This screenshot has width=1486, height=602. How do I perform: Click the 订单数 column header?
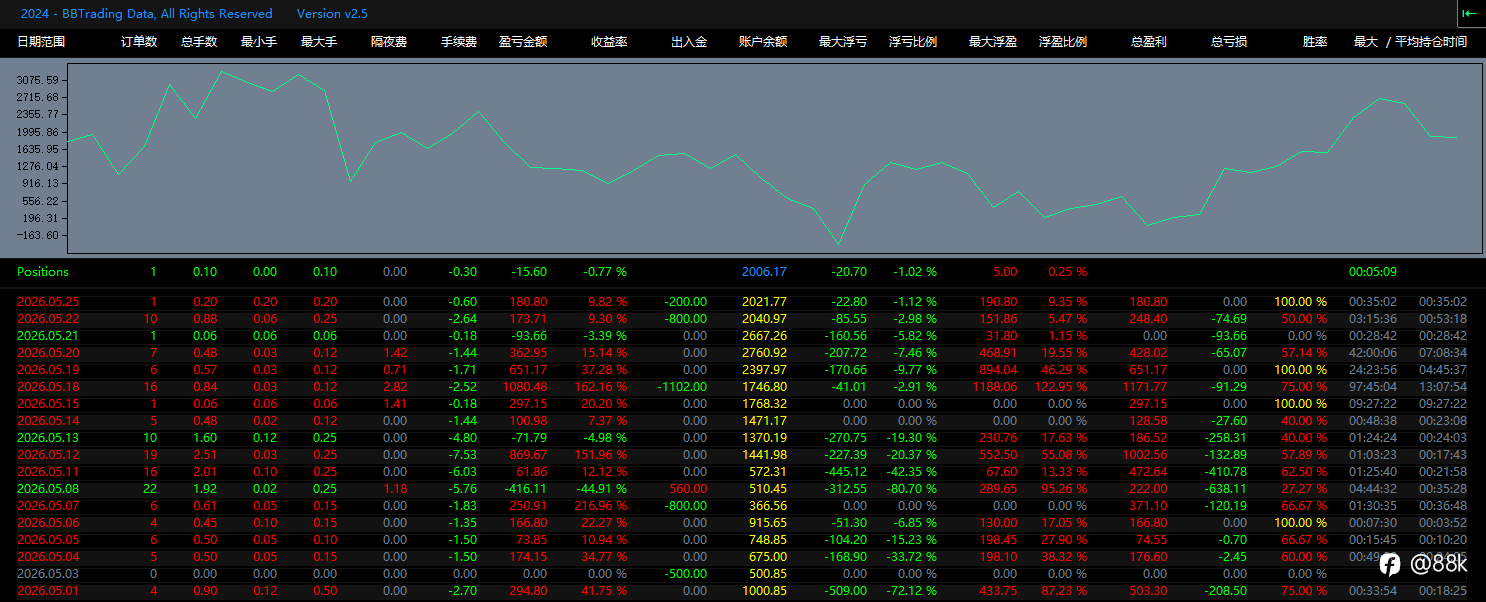[139, 42]
